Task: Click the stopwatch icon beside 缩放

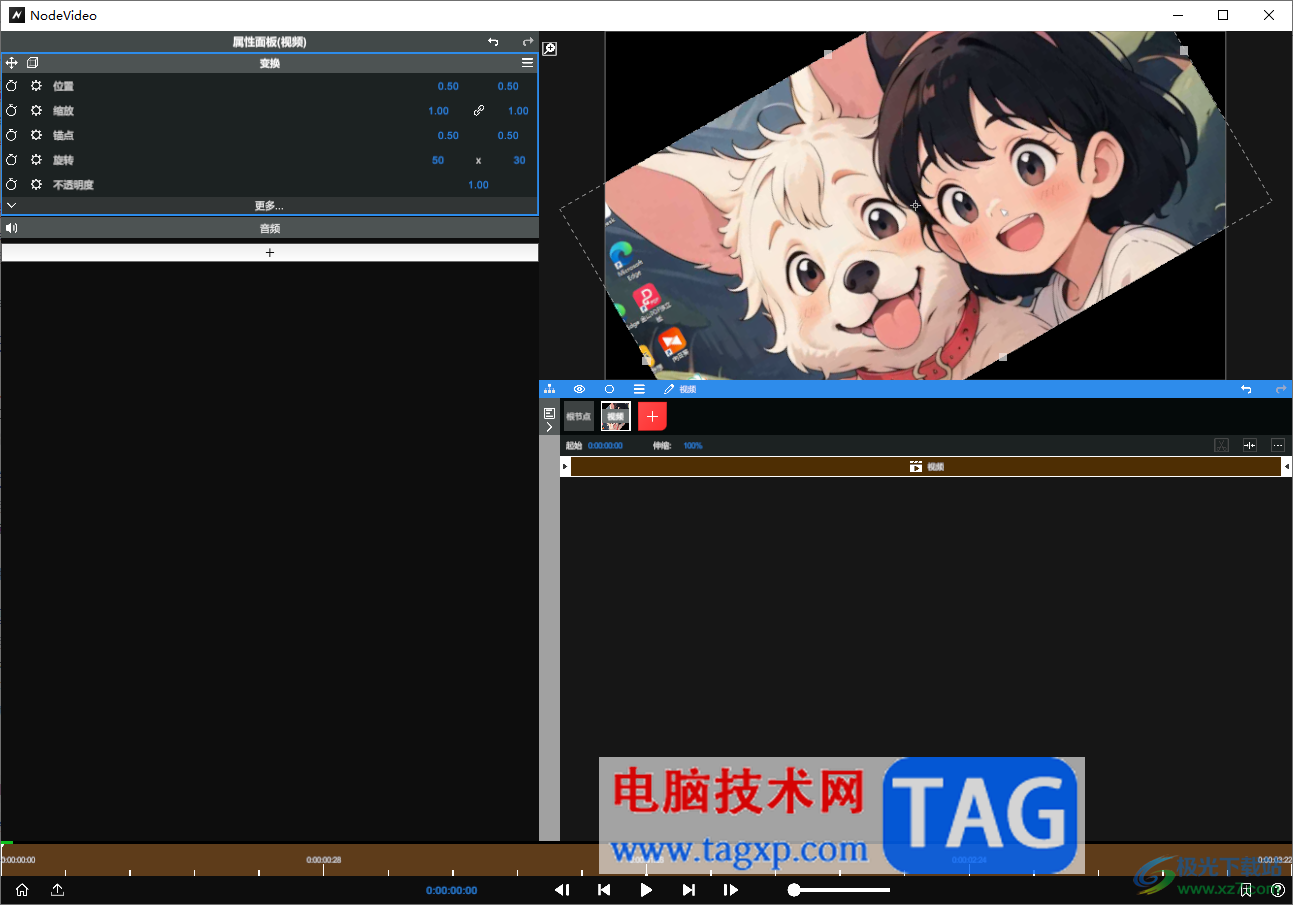Action: pos(12,111)
